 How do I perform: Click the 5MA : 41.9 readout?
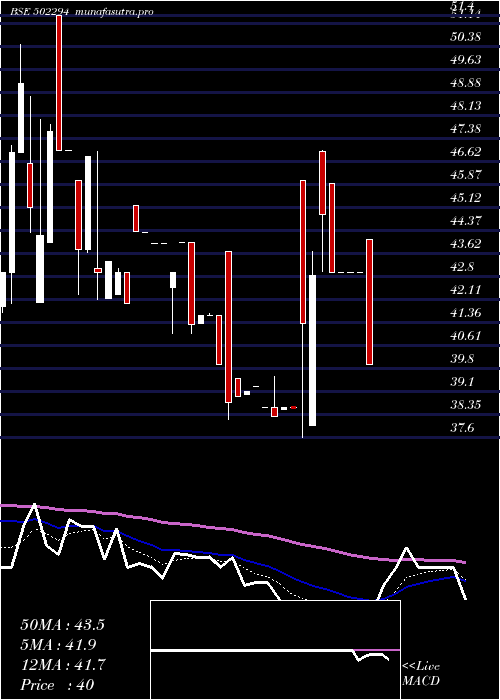tap(58, 645)
